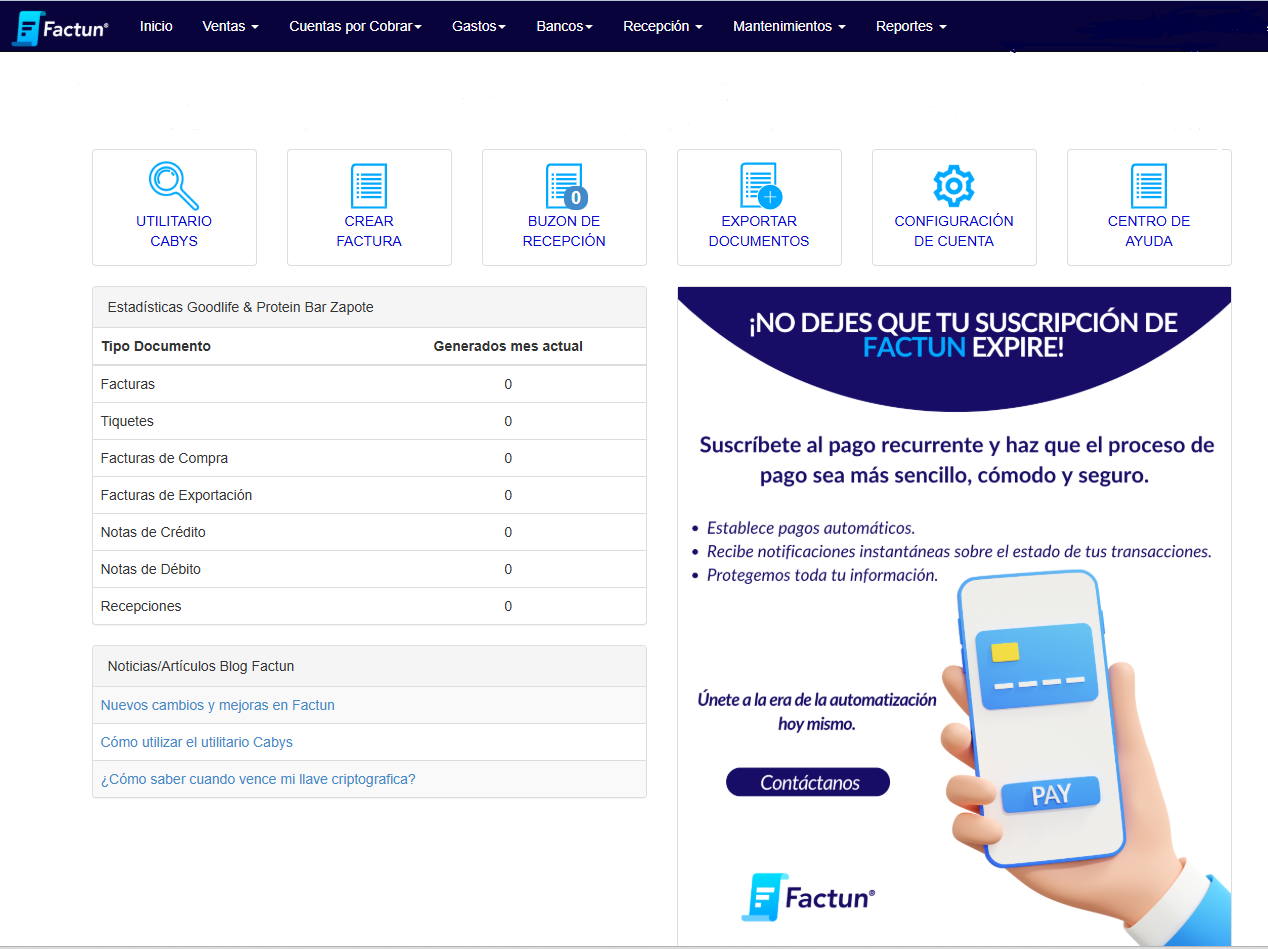
Task: Click the credit card graphic on phone
Action: tap(1036, 666)
